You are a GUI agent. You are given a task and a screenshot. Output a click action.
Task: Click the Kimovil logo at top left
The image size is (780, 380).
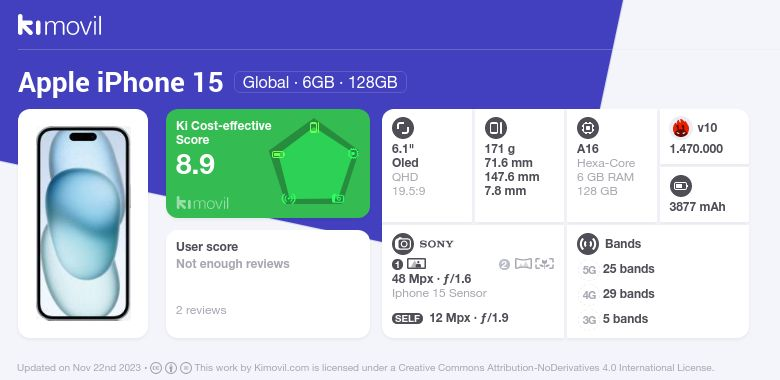[x=60, y=25]
